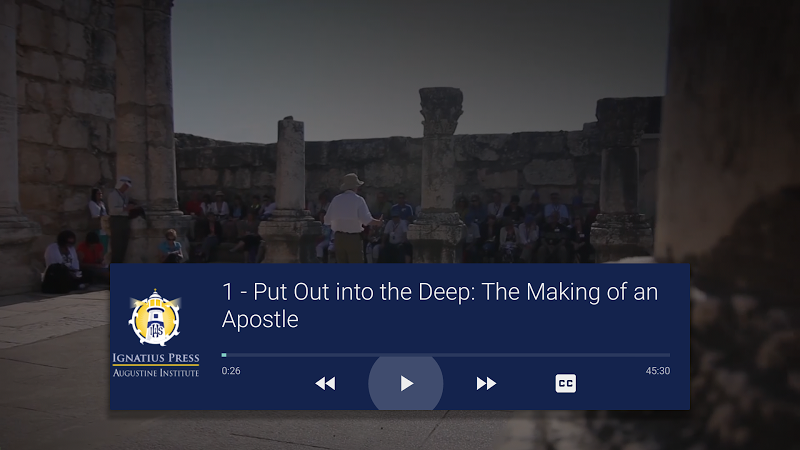Toggle closed captions with CC icon

coord(566,384)
